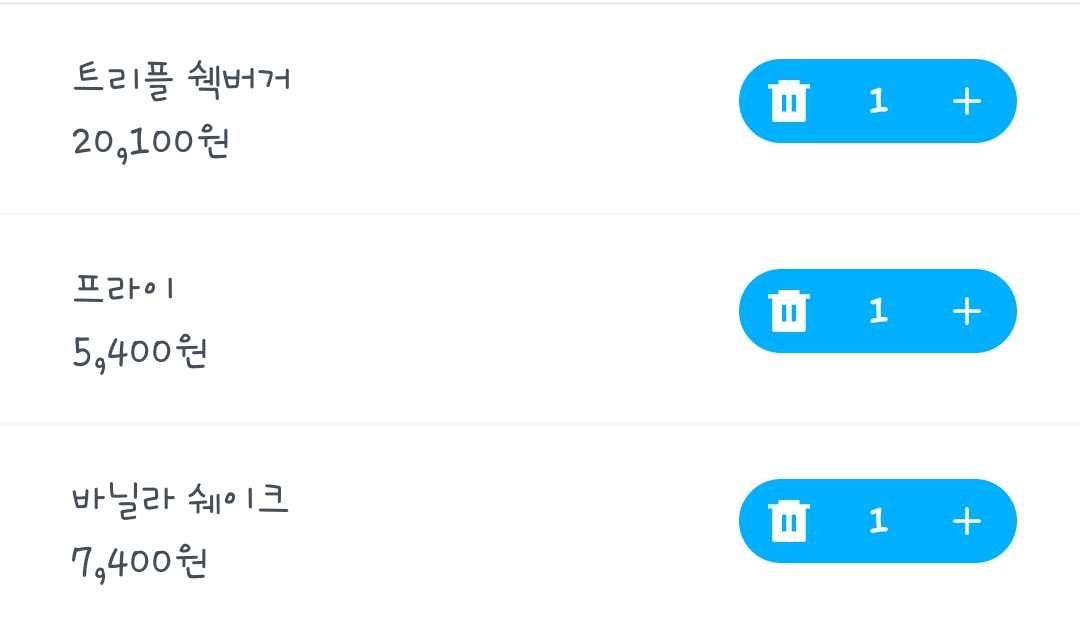Click the divider below the 트리플 쉑버거 row

click(x=540, y=214)
